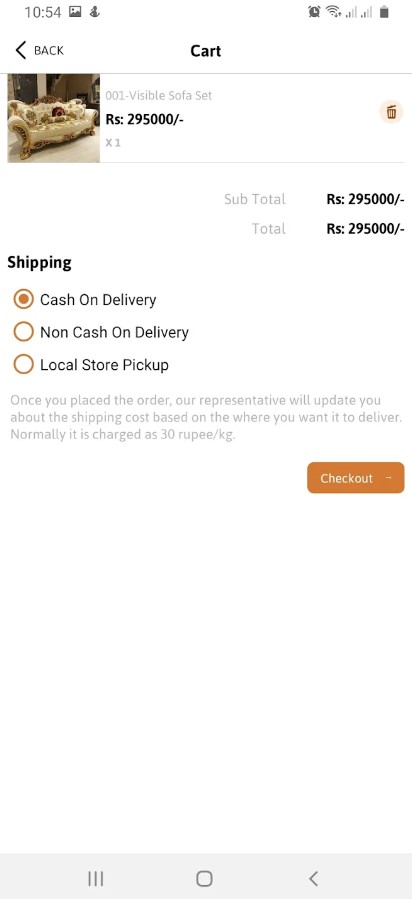Tap the X 1 quantity label
This screenshot has width=412, height=899.
coord(113,143)
